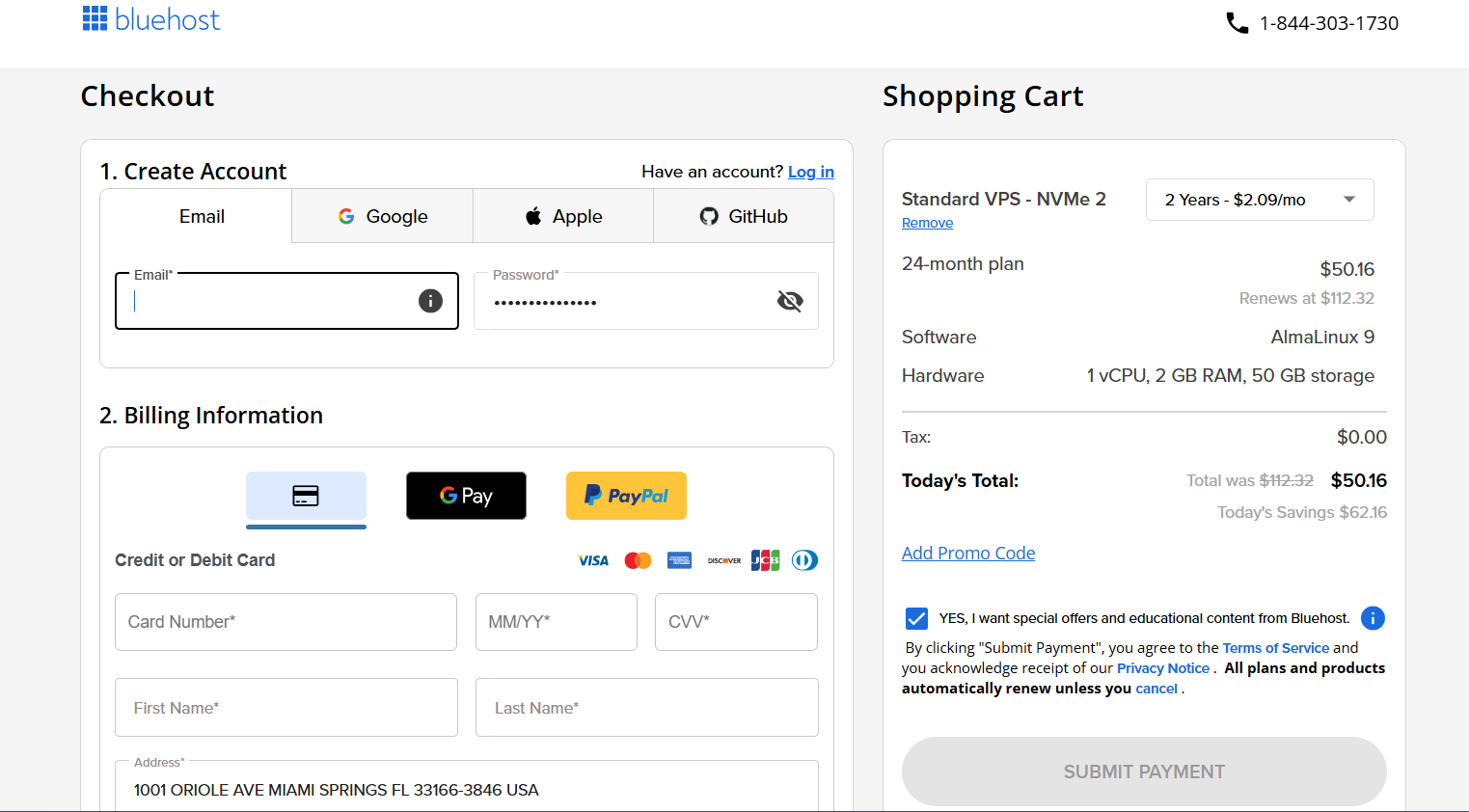The image size is (1469, 812).
Task: Click the Visa card logo
Action: click(593, 560)
